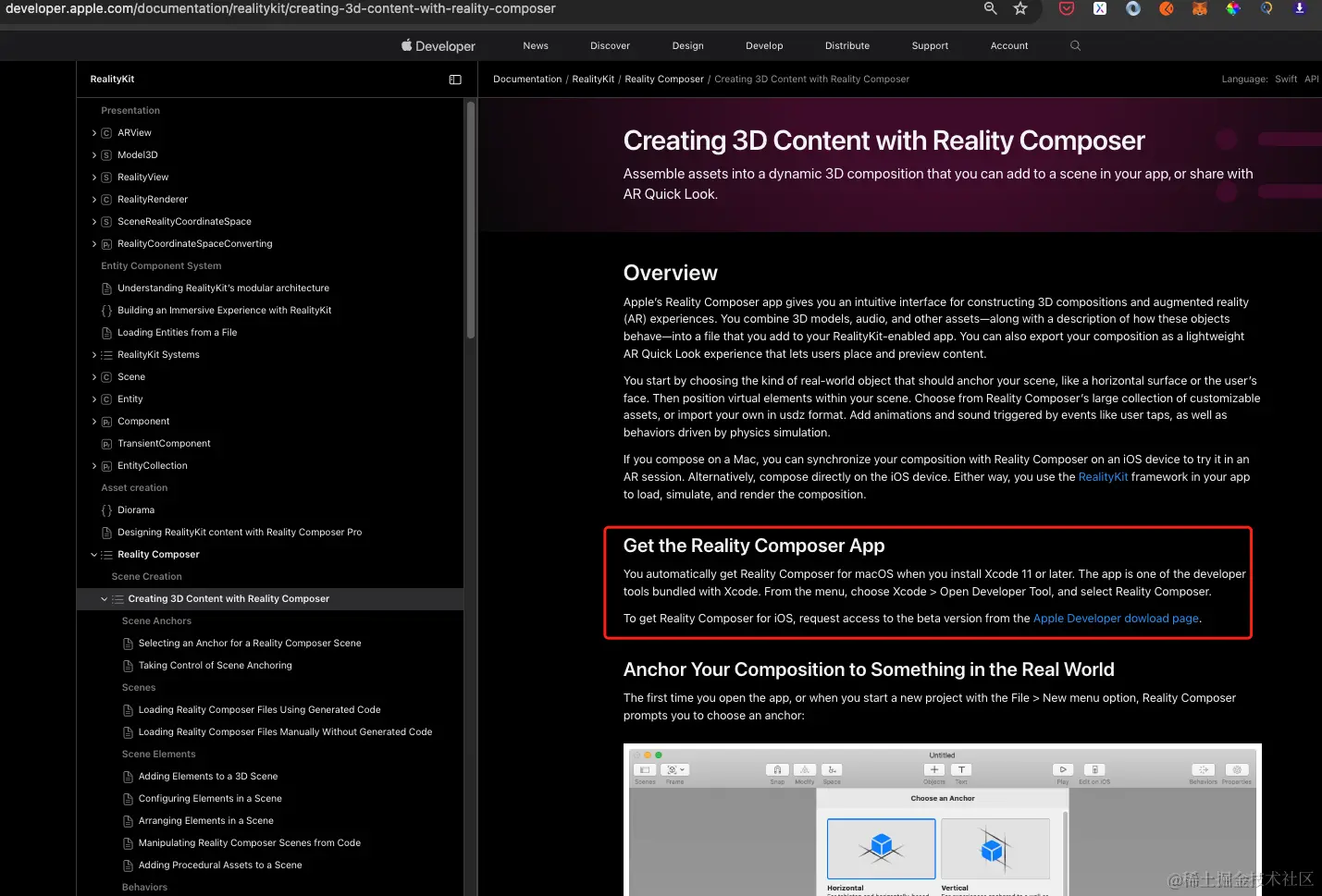Open the color wheel extension icon
This screenshot has width=1322, height=896.
click(x=1233, y=8)
